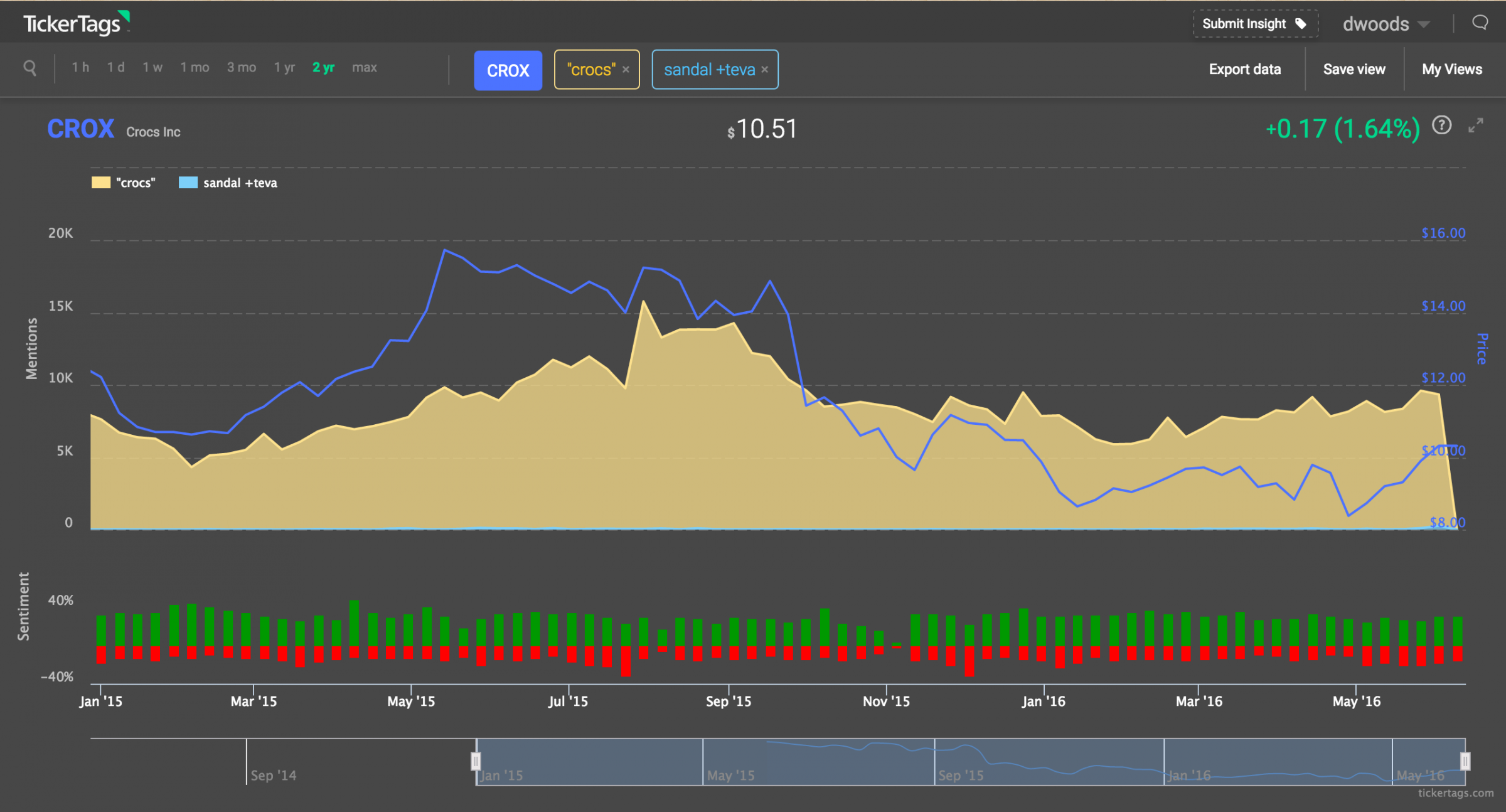Click the 20K mentions axis label
Image resolution: width=1506 pixels, height=812 pixels.
61,233
